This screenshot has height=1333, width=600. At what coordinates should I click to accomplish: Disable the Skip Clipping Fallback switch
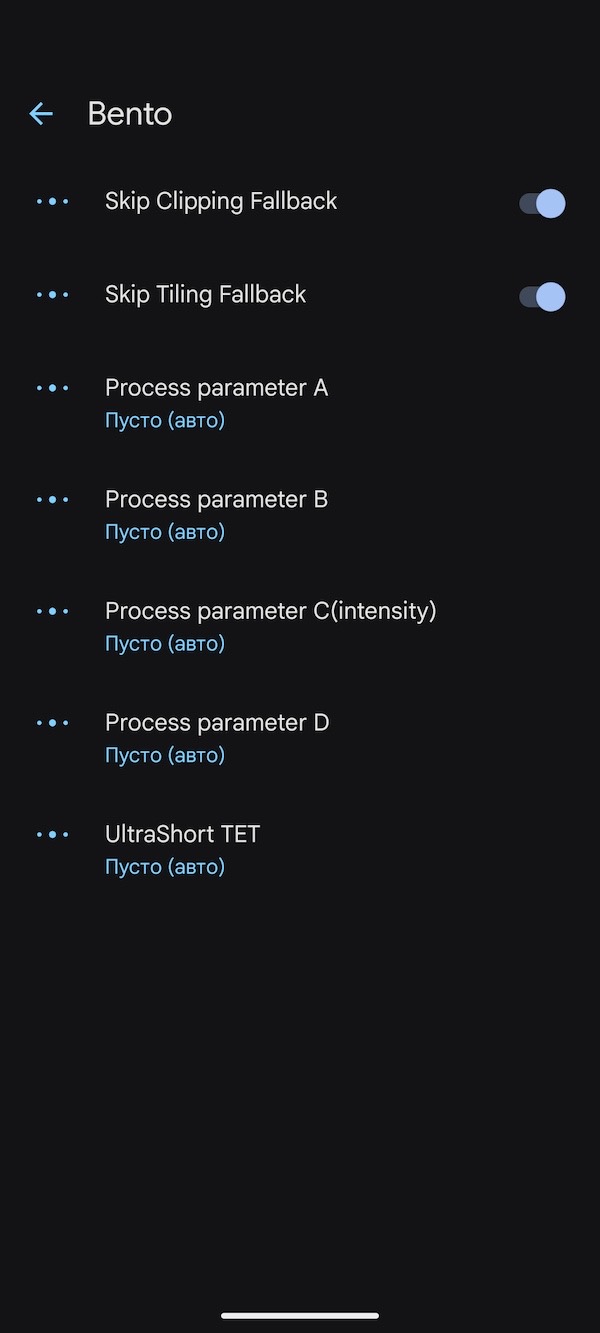point(542,204)
